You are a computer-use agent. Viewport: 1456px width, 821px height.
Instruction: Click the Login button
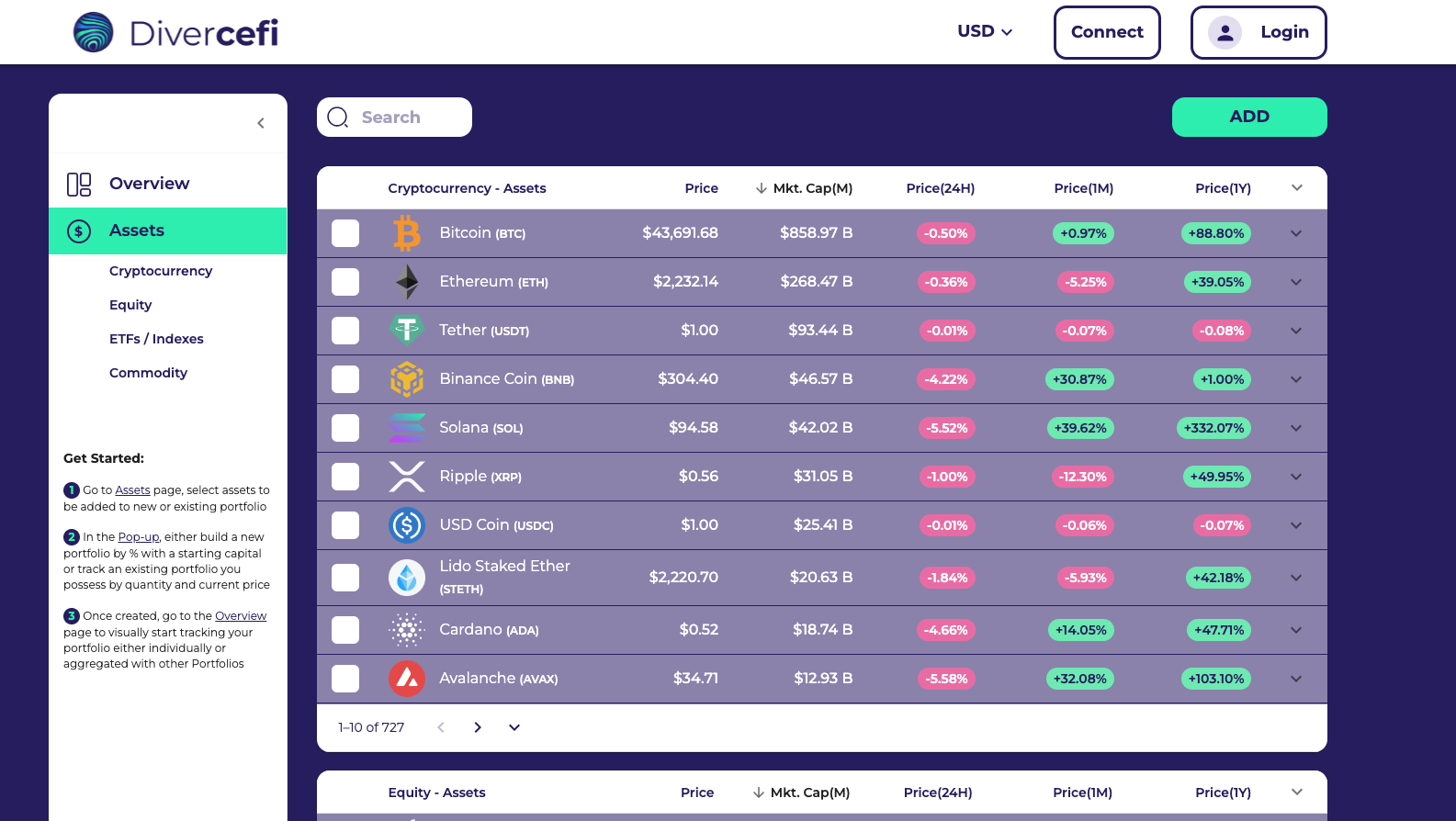coord(1258,32)
